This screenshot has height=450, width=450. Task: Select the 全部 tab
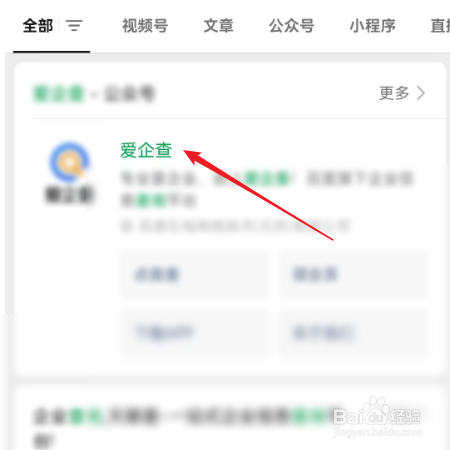pos(38,26)
